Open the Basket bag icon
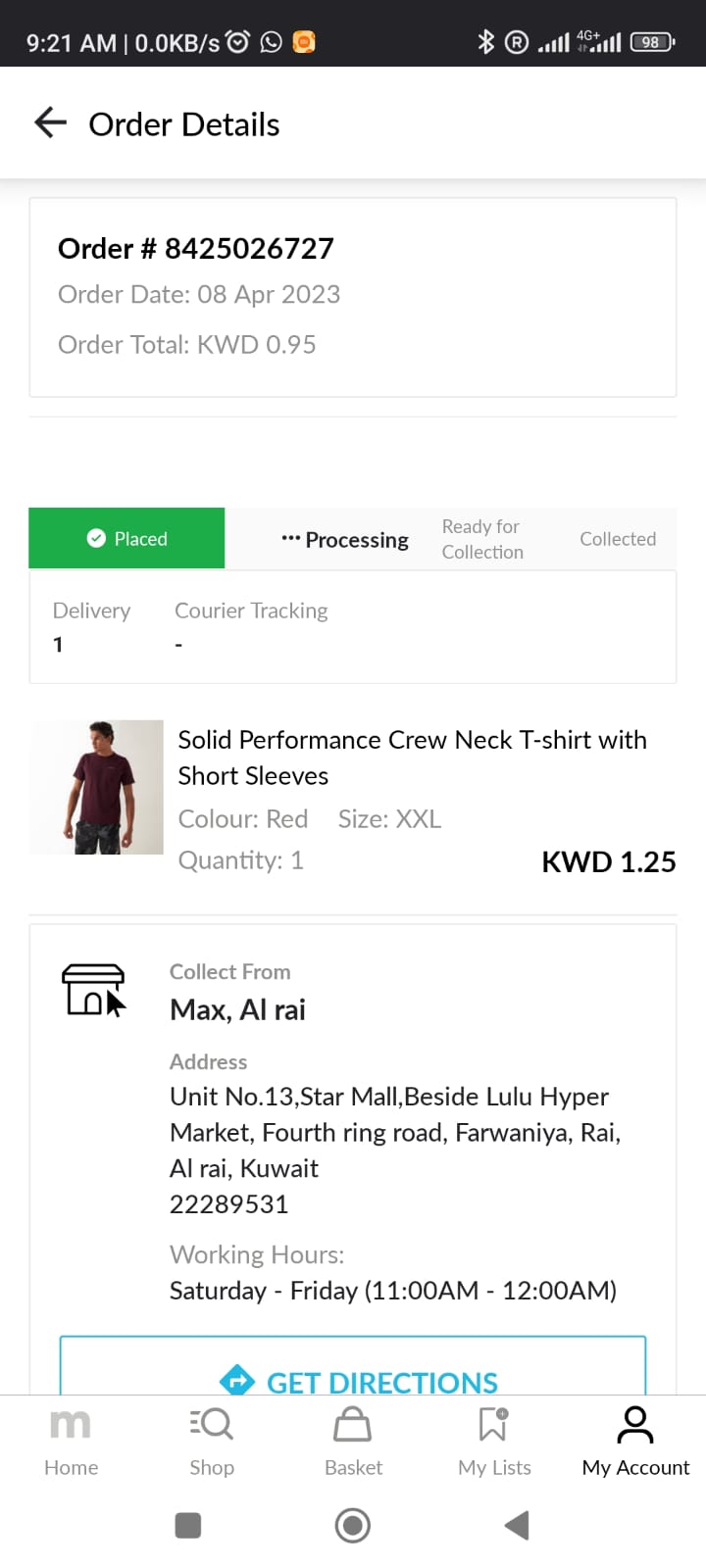Viewport: 706px width, 1568px height. [353, 1424]
